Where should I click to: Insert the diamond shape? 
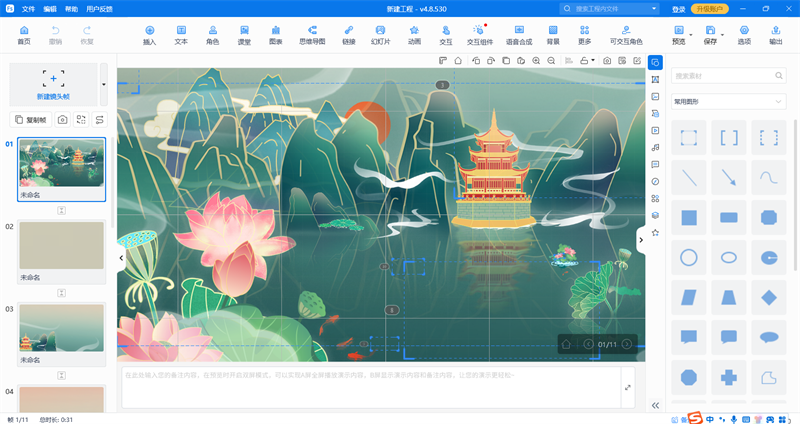[x=769, y=297]
